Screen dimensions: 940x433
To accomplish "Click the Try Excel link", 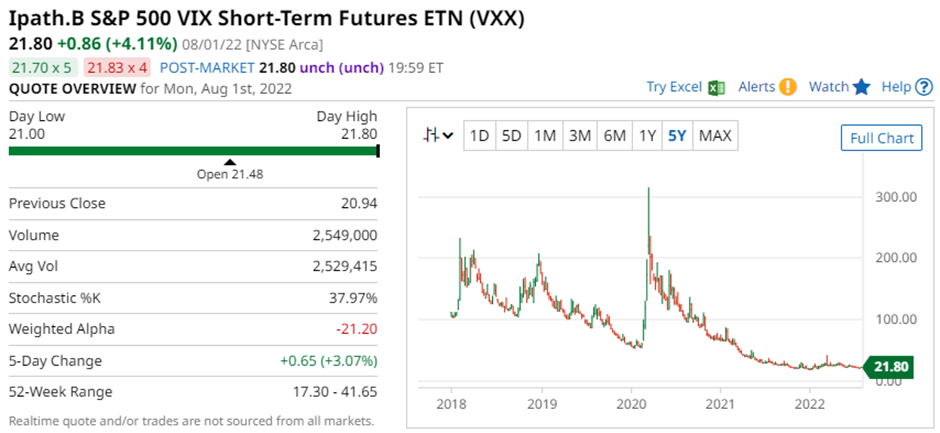I will tap(674, 87).
